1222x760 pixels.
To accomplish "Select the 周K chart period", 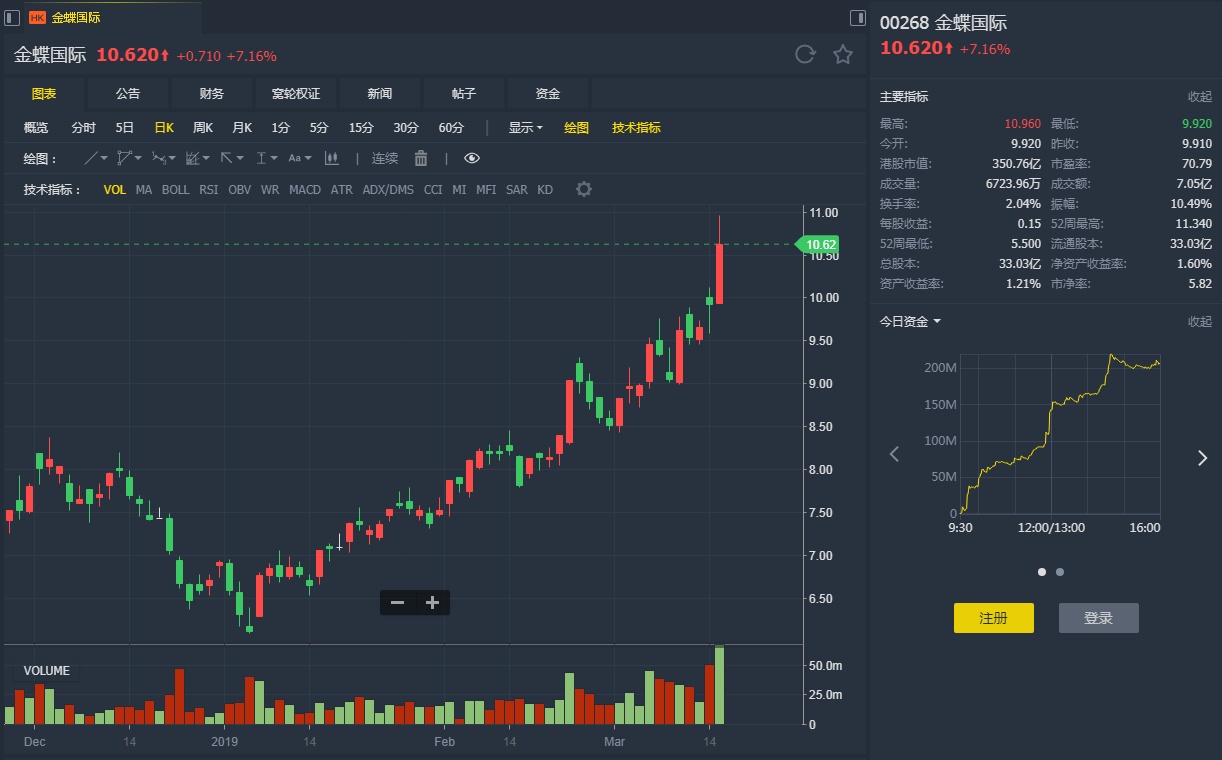I will [203, 128].
